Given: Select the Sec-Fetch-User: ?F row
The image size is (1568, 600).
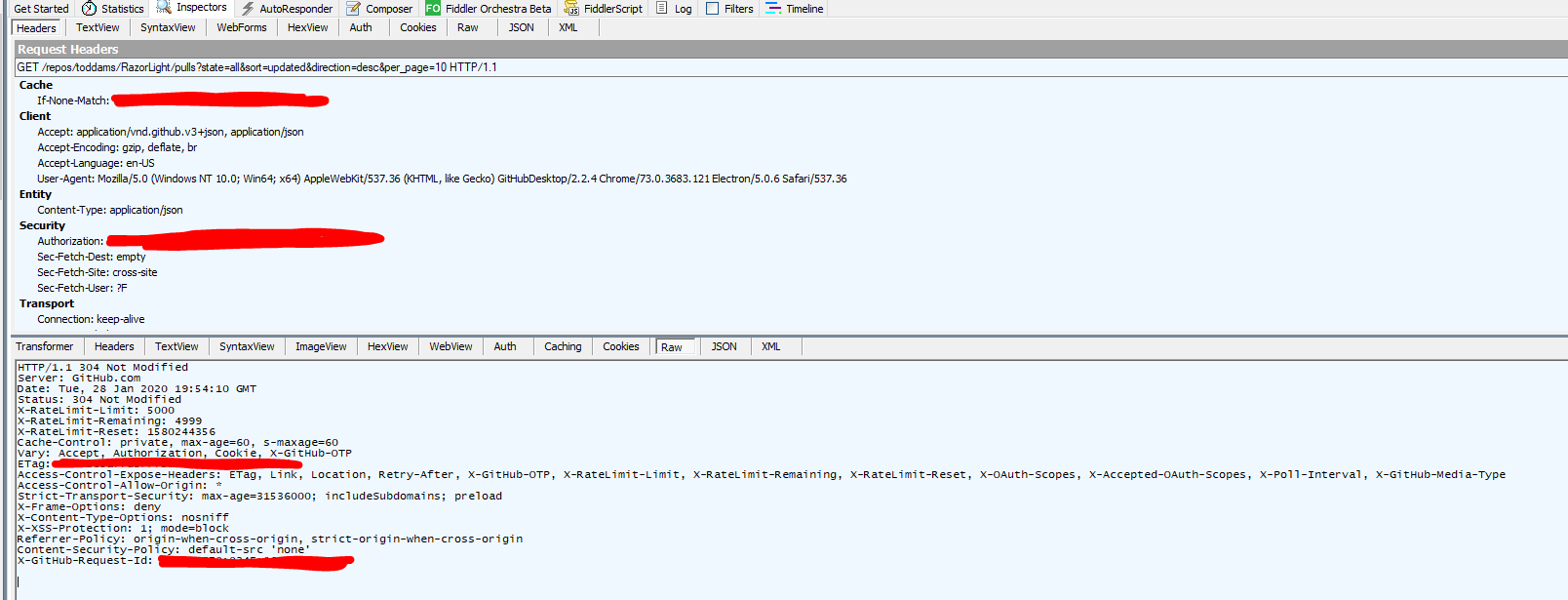Looking at the screenshot, I should coord(82,288).
